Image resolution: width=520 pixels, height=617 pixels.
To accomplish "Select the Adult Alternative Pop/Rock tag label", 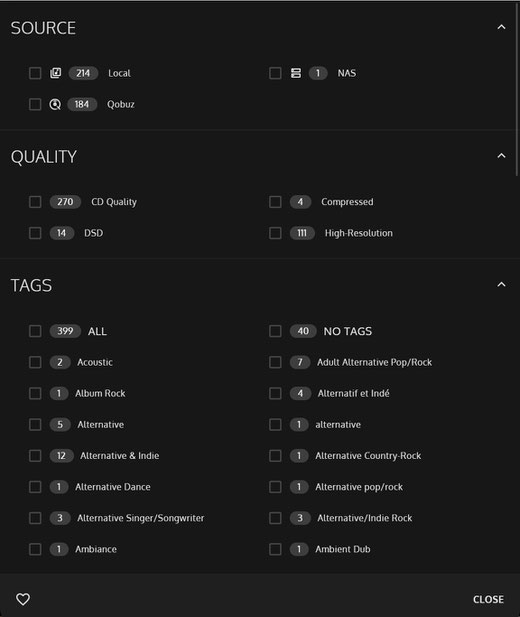I will tap(374, 362).
